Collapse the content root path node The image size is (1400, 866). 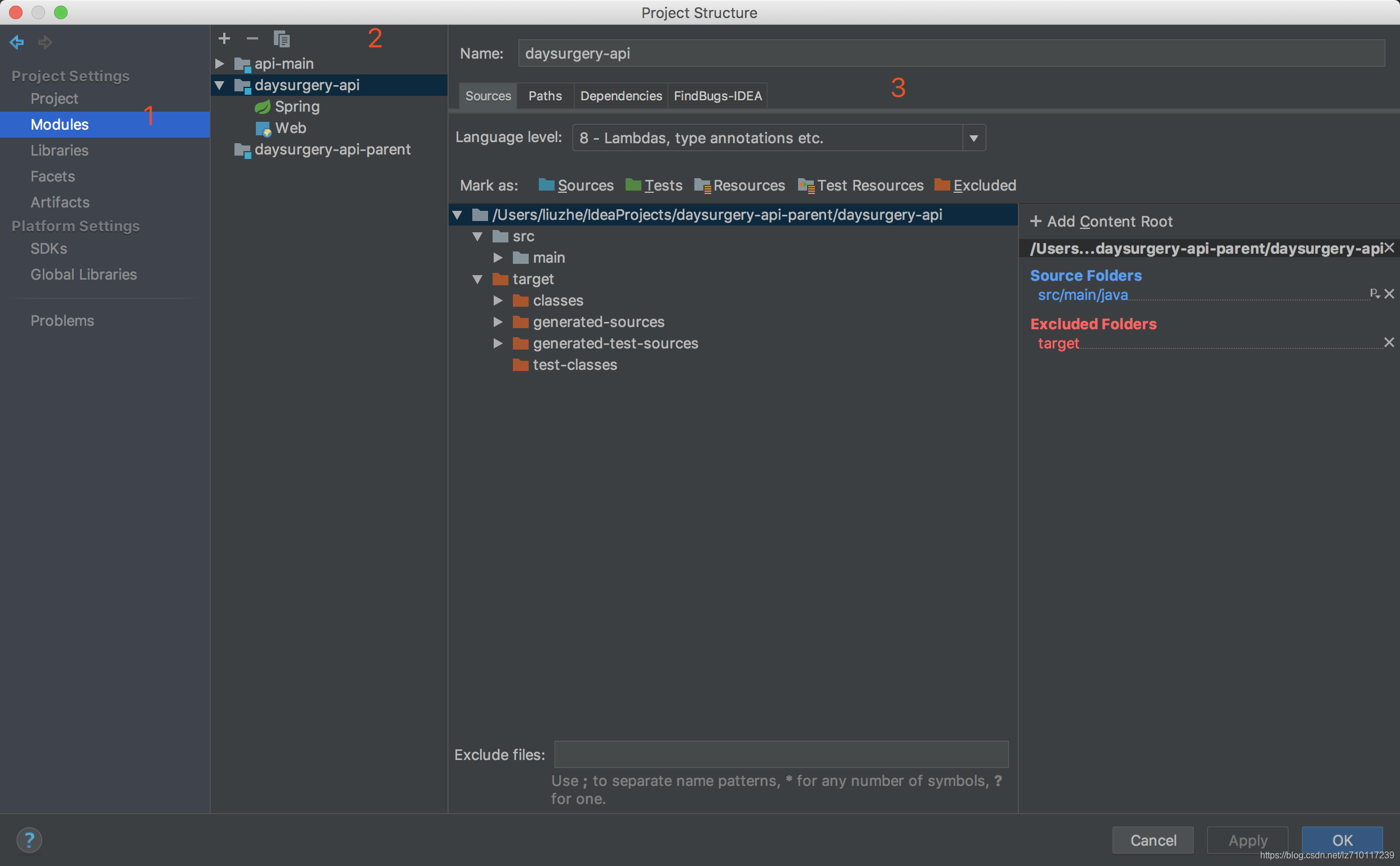tap(457, 215)
